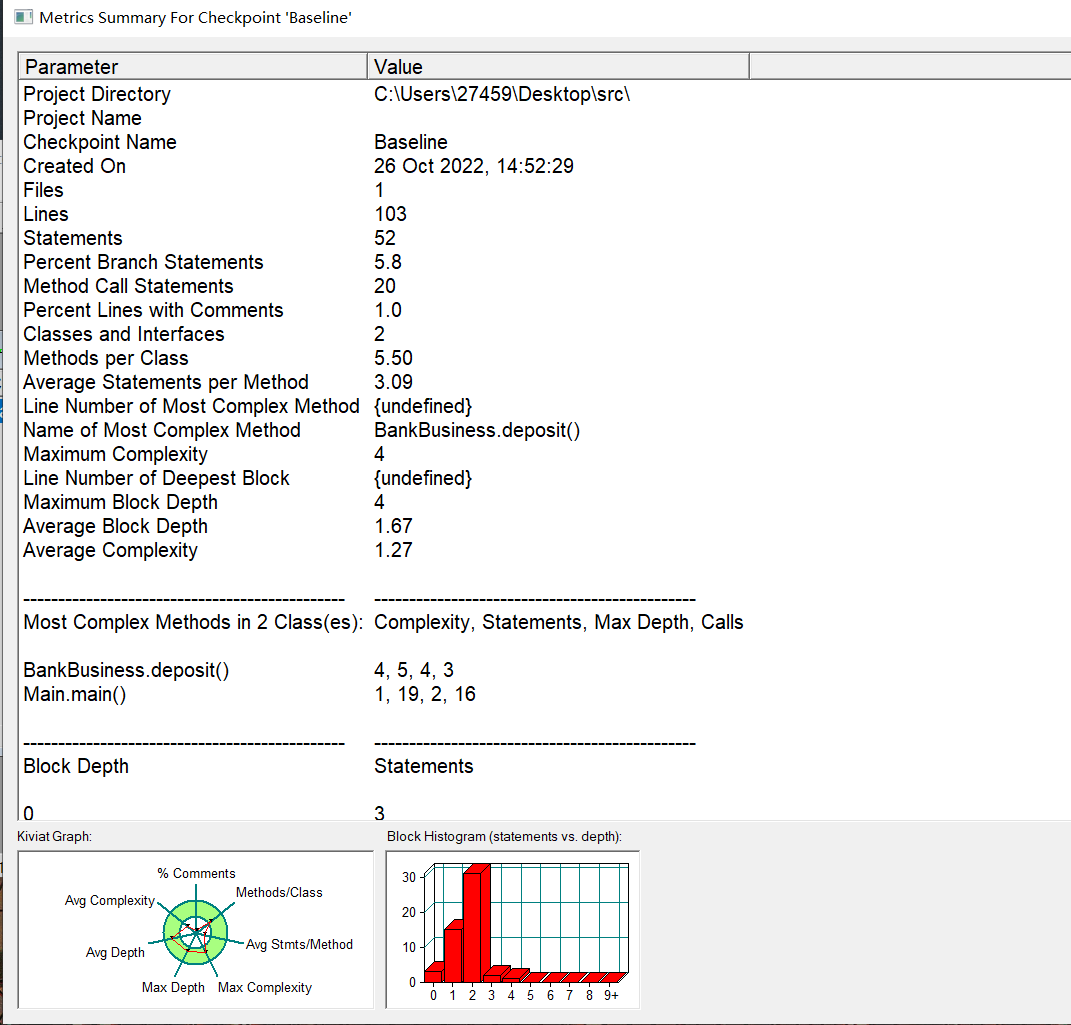Click the Max Complexity label in Kiviat graph
This screenshot has width=1071, height=1025.
(264, 987)
